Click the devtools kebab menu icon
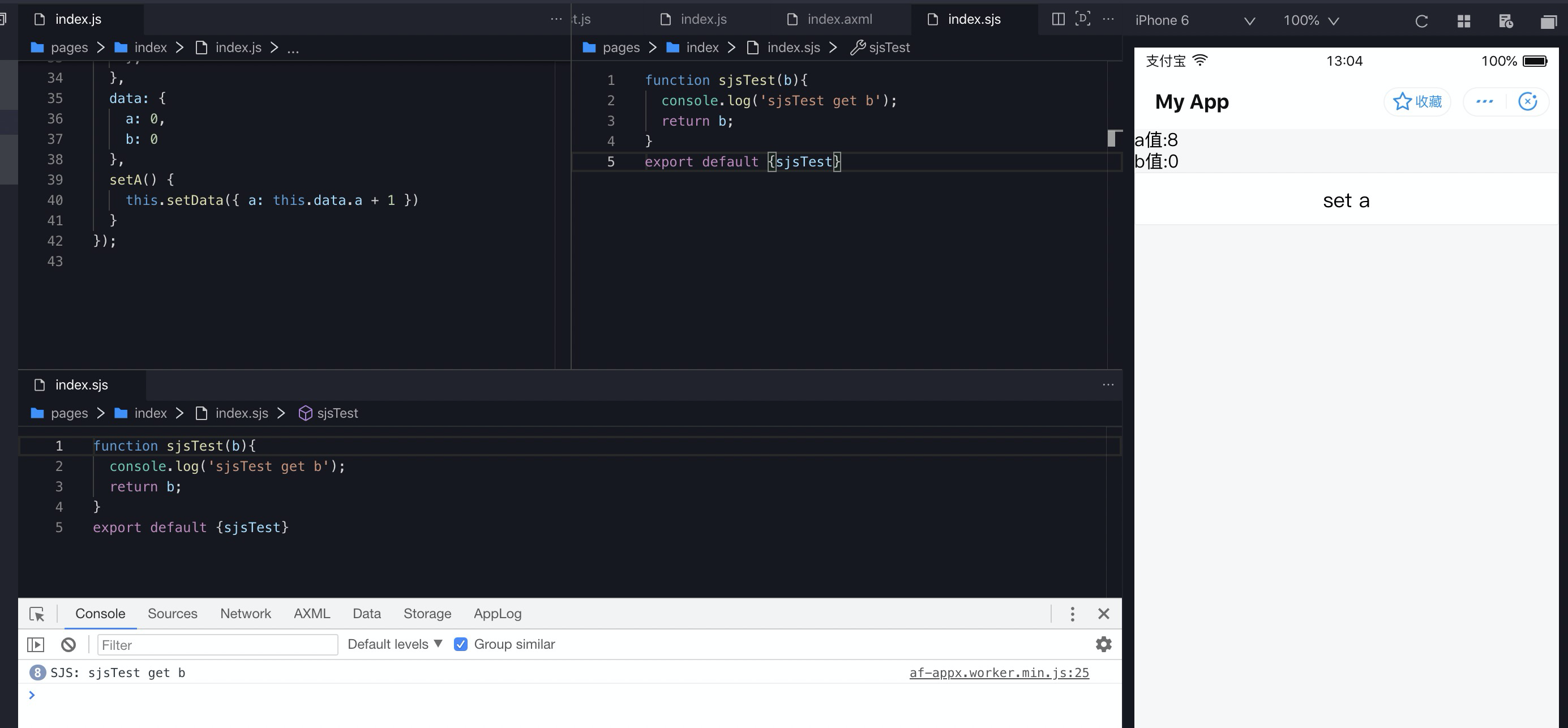Image resolution: width=1568 pixels, height=728 pixels. [1073, 614]
